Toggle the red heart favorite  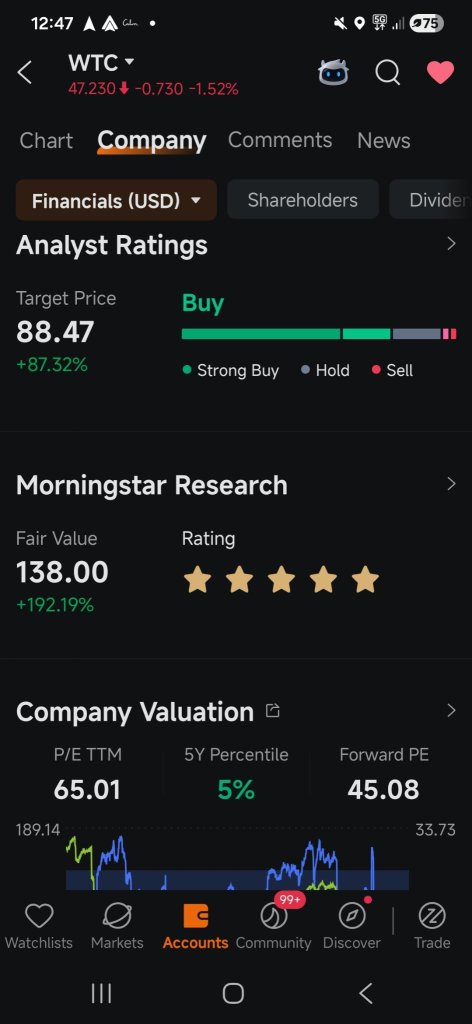pyautogui.click(x=441, y=72)
